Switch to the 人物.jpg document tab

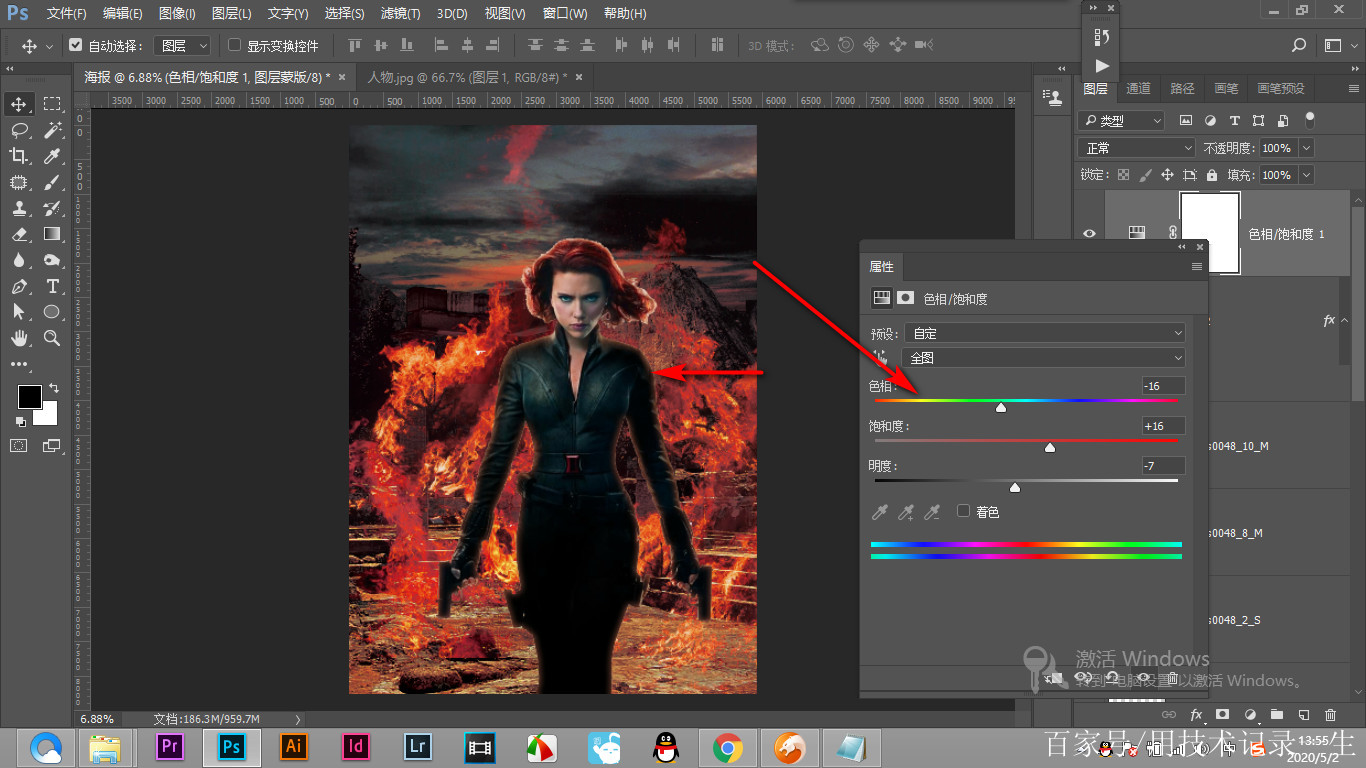click(468, 77)
